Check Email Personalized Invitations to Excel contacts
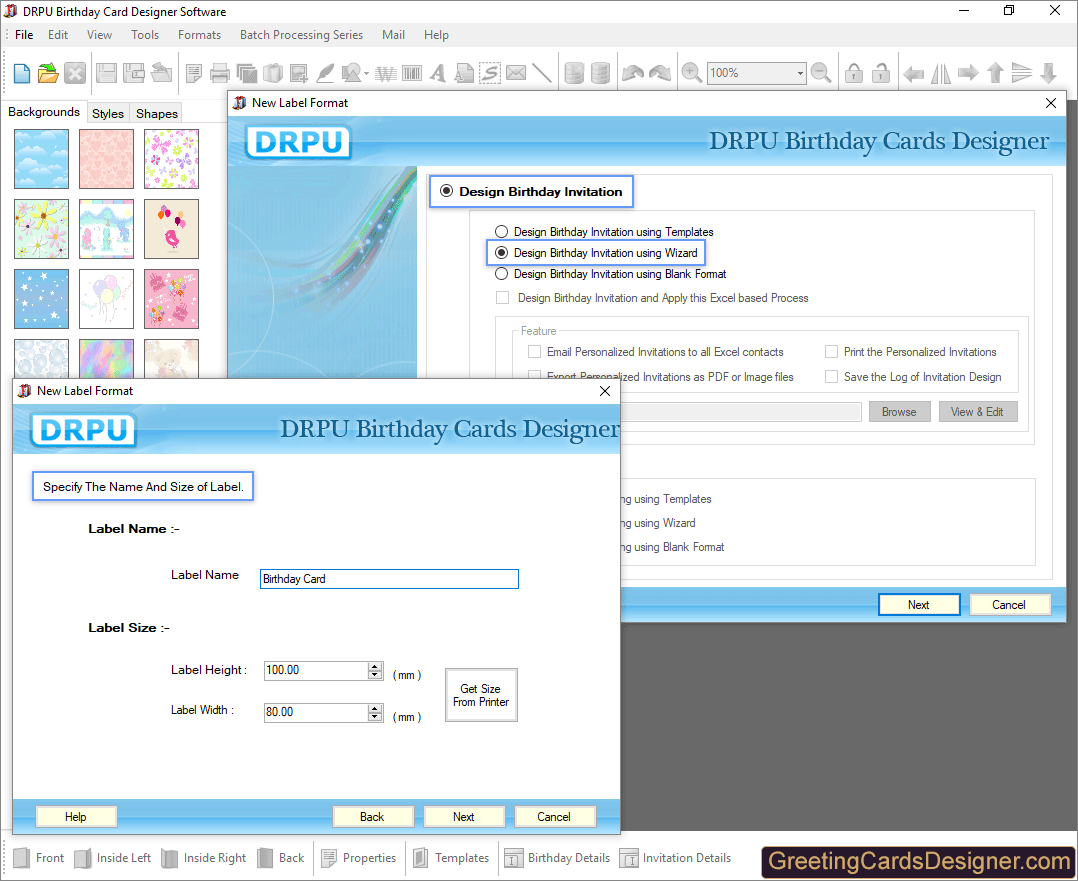This screenshot has width=1078, height=881. tap(534, 351)
